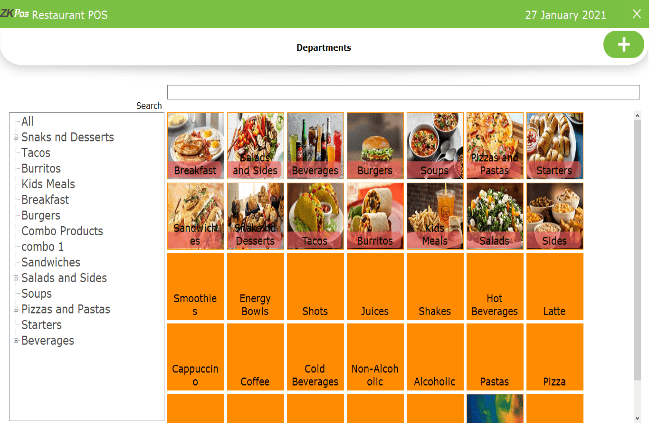This screenshot has width=649, height=429.
Task: Open the Latte tile
Action: (x=555, y=287)
